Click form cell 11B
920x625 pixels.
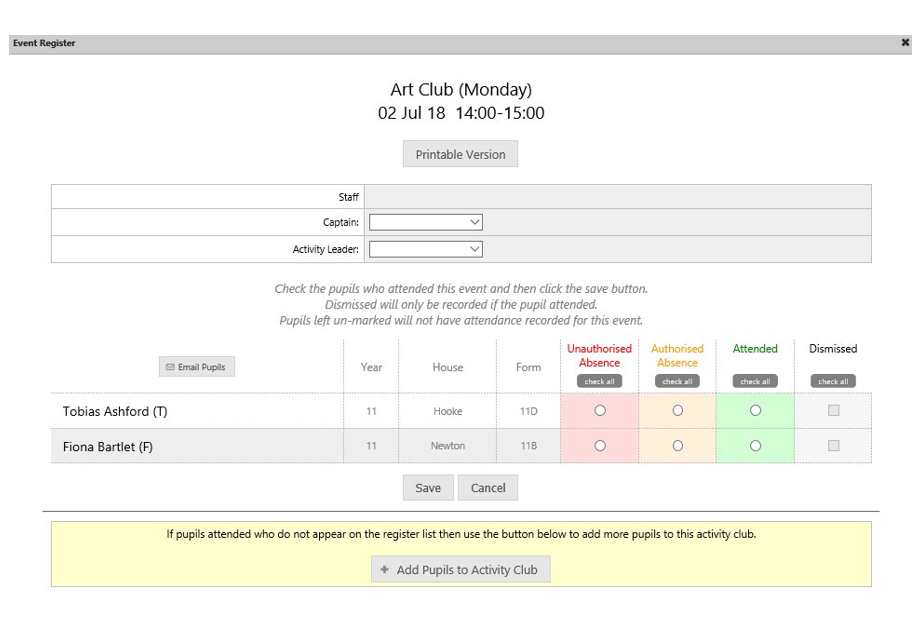tap(529, 446)
